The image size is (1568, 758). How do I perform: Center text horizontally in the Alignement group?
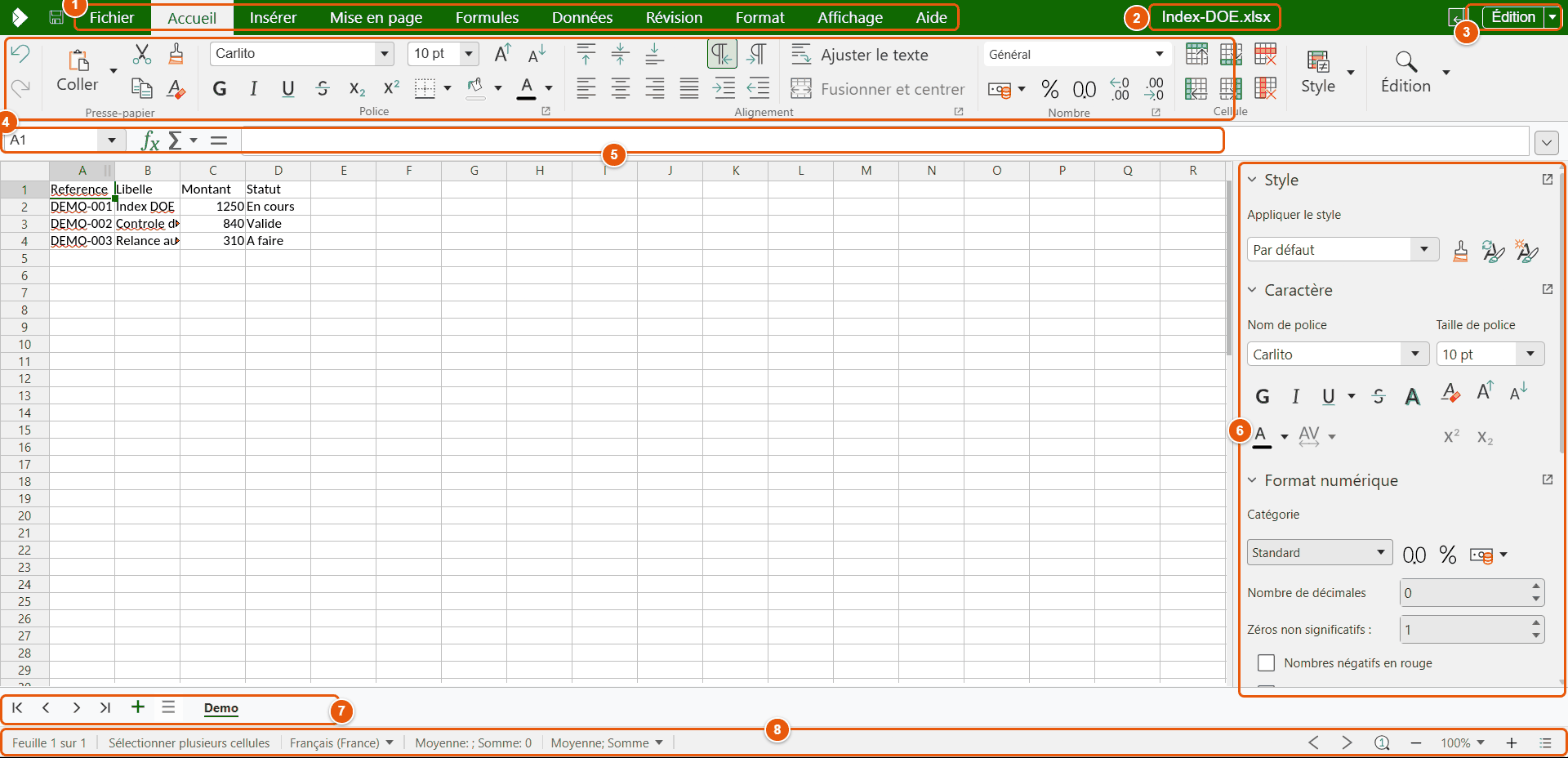[621, 88]
